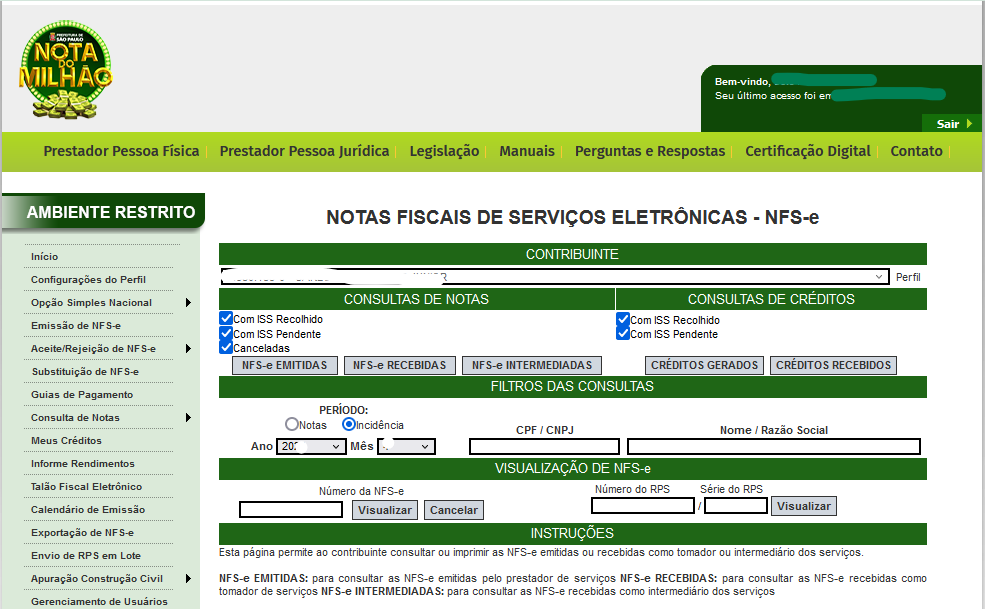Click the CPF / CNPJ input field
985x609 pixels.
[544, 447]
